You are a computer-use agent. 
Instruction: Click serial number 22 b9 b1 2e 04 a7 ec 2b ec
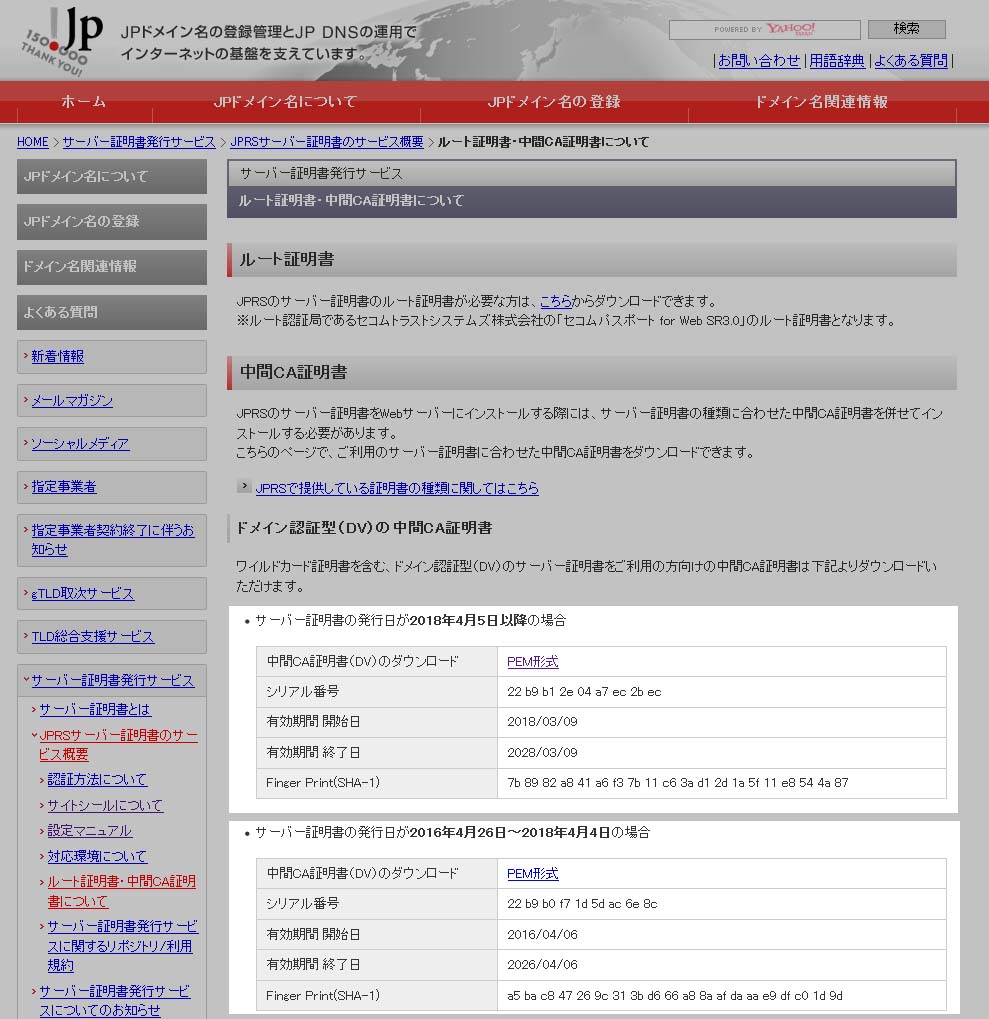(584, 691)
